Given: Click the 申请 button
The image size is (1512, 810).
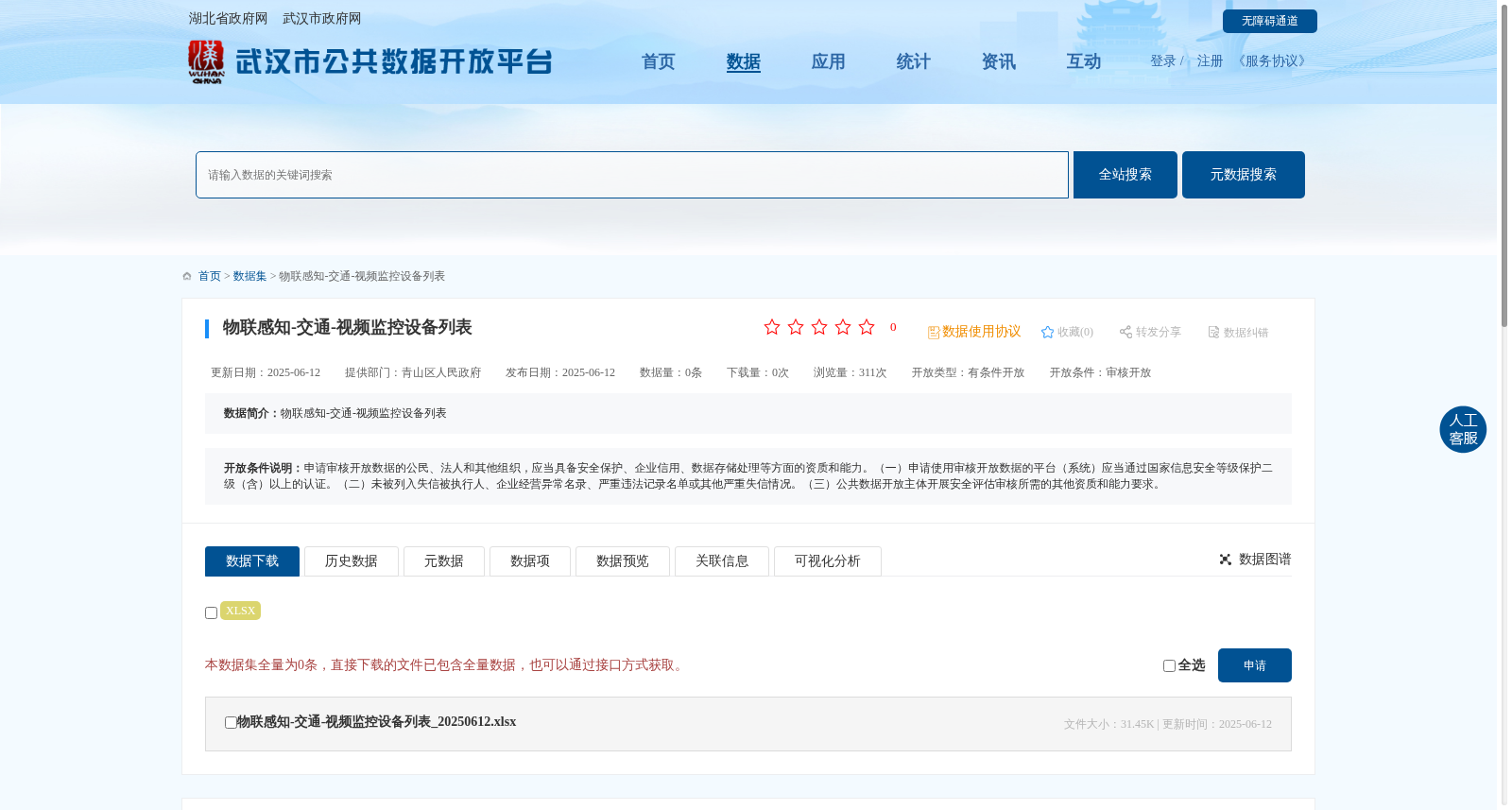Looking at the screenshot, I should tap(1255, 665).
